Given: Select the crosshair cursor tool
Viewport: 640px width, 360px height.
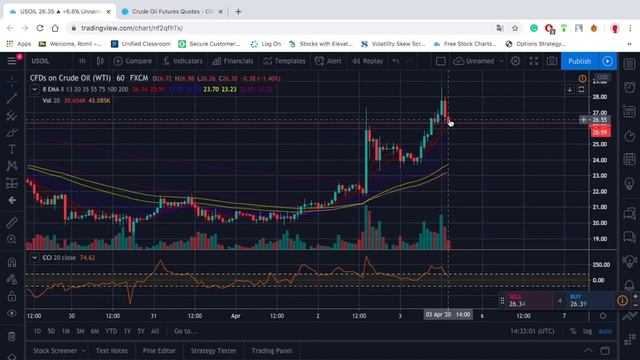Looking at the screenshot, I should pos(12,82).
